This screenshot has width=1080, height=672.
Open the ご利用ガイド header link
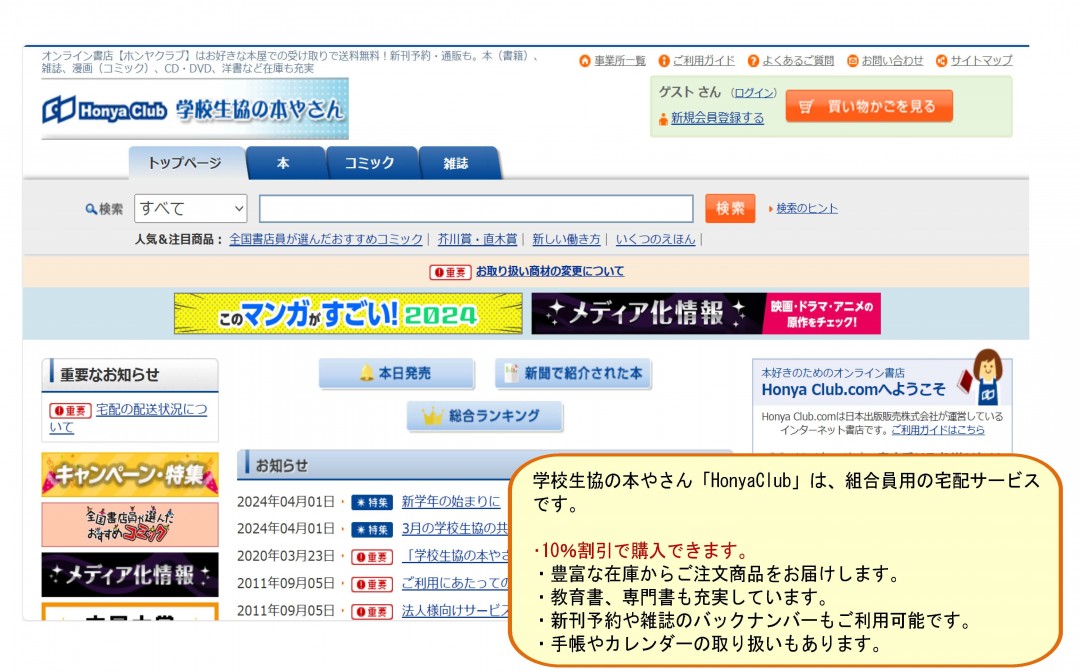coord(703,61)
